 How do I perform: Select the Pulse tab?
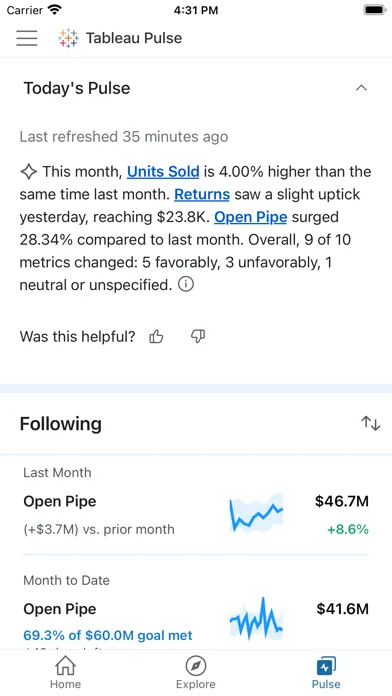pyautogui.click(x=326, y=672)
